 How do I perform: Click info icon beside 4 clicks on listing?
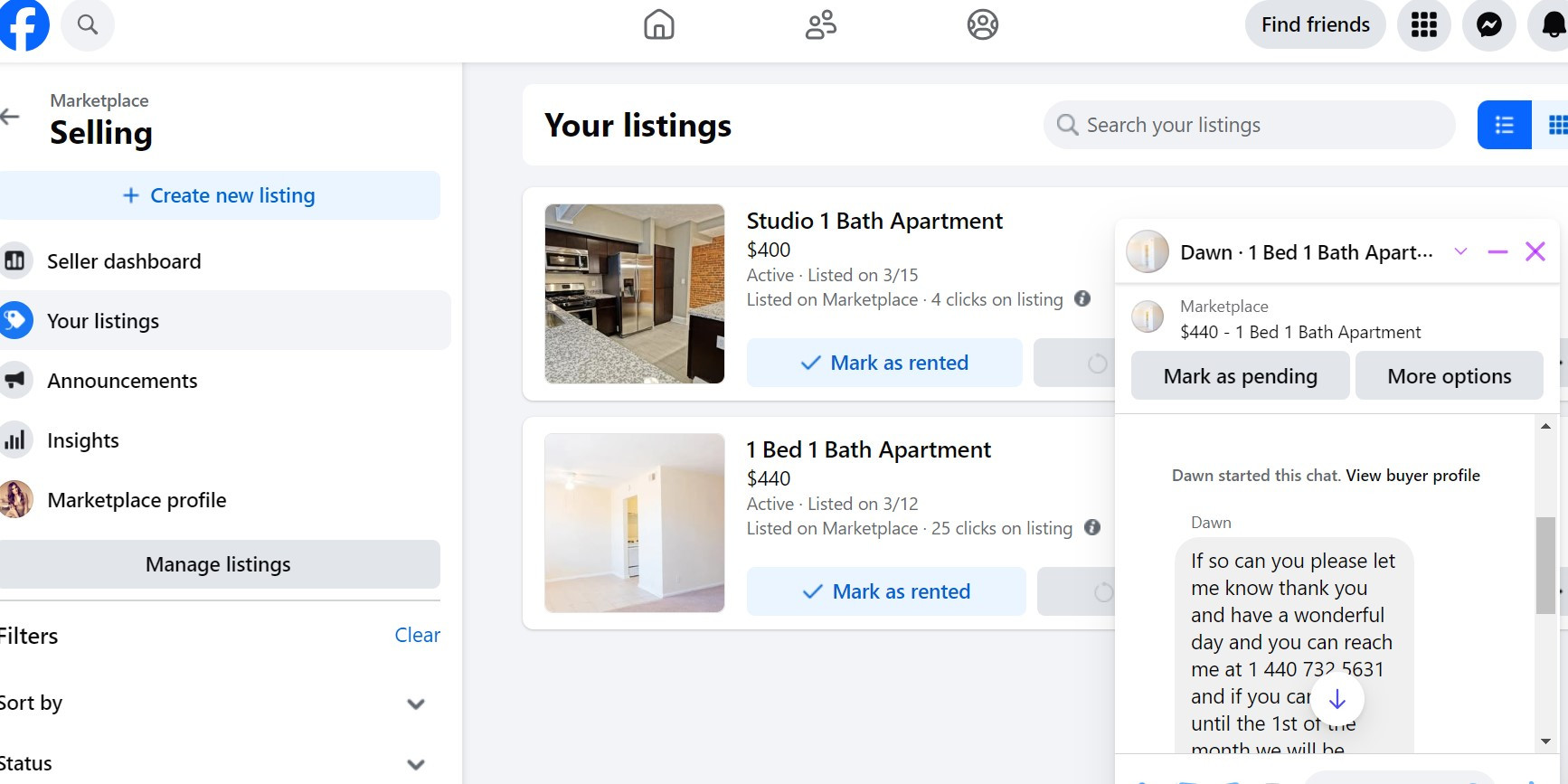[x=1082, y=298]
